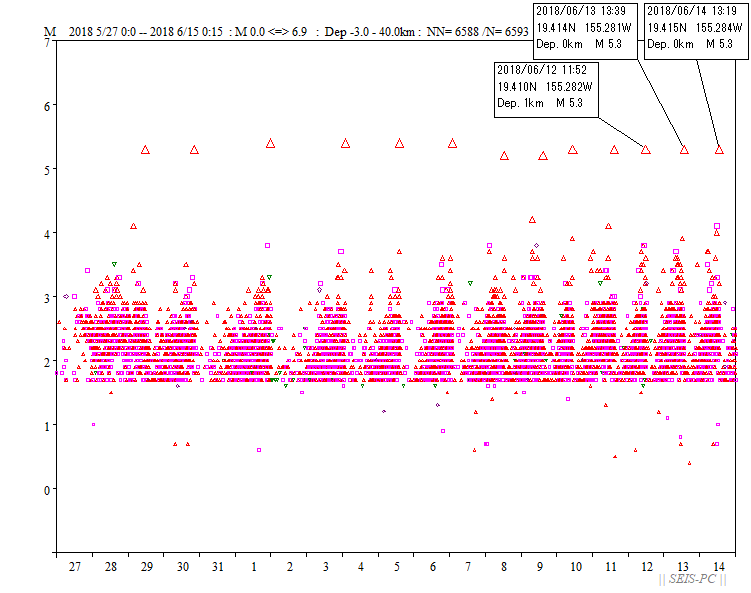This screenshot has height=593, width=751.
Task: Click '19.414N 155.281W' coordinates text
Action: 584,28
